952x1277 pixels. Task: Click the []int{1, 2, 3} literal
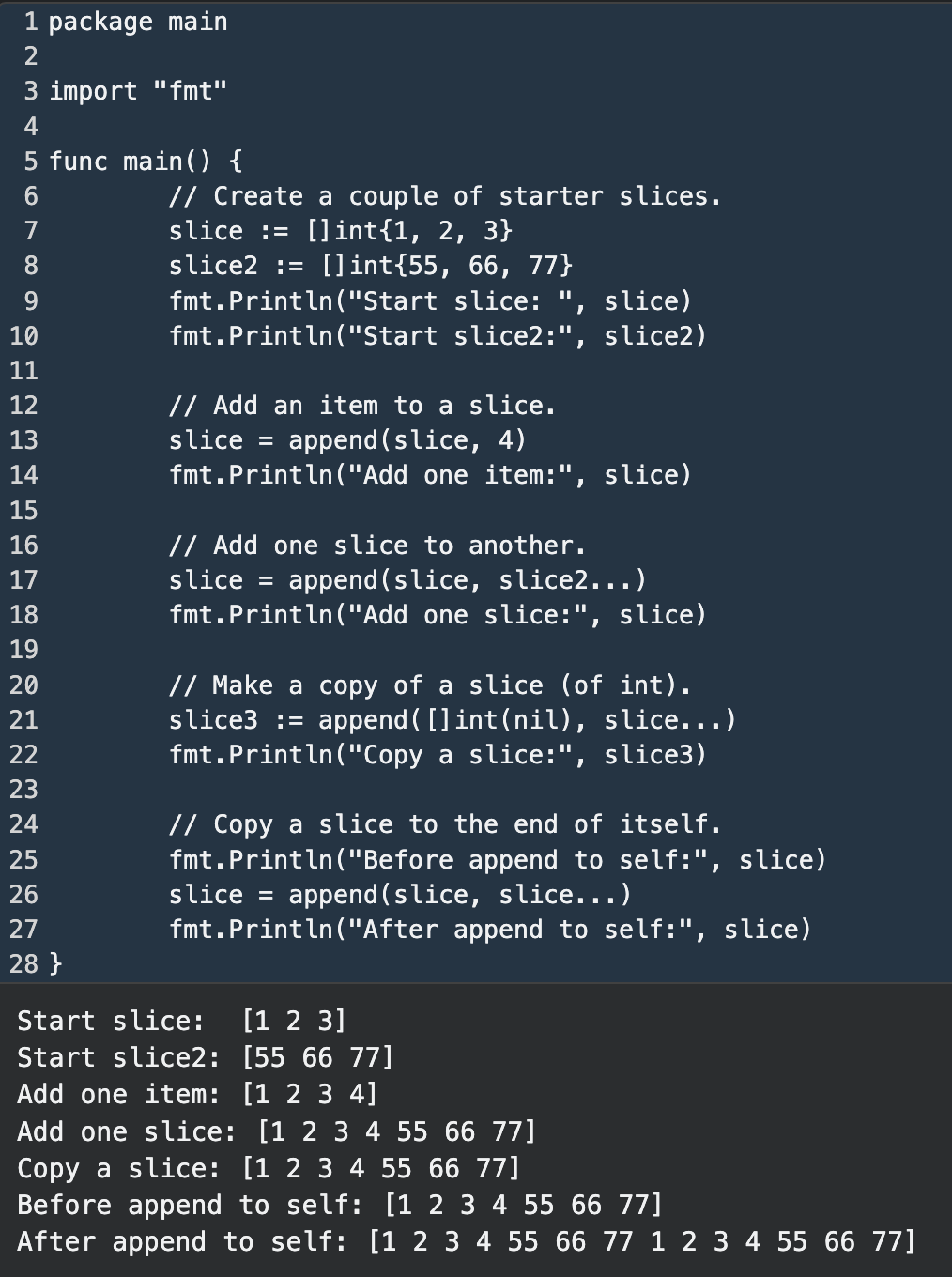pyautogui.click(x=409, y=231)
